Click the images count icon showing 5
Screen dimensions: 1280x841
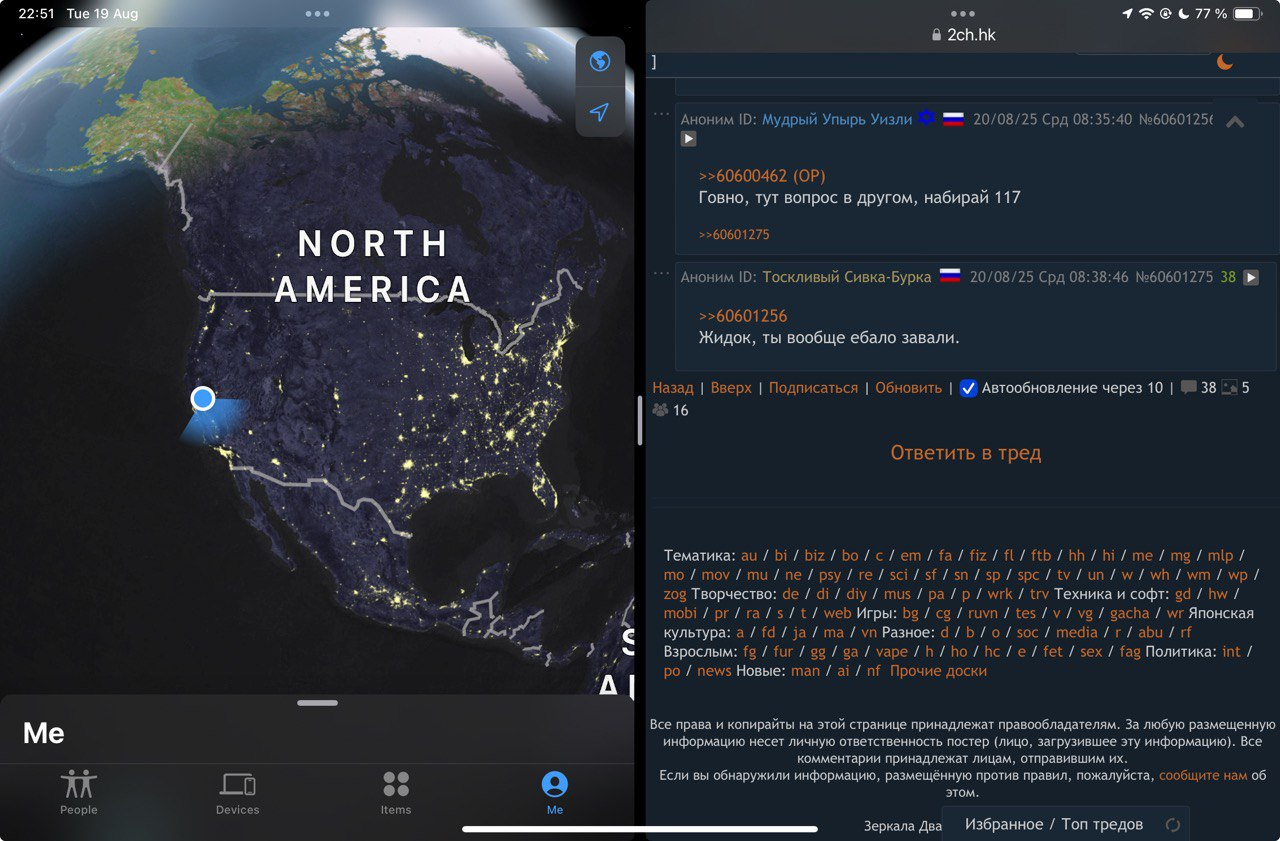[x=1229, y=388]
